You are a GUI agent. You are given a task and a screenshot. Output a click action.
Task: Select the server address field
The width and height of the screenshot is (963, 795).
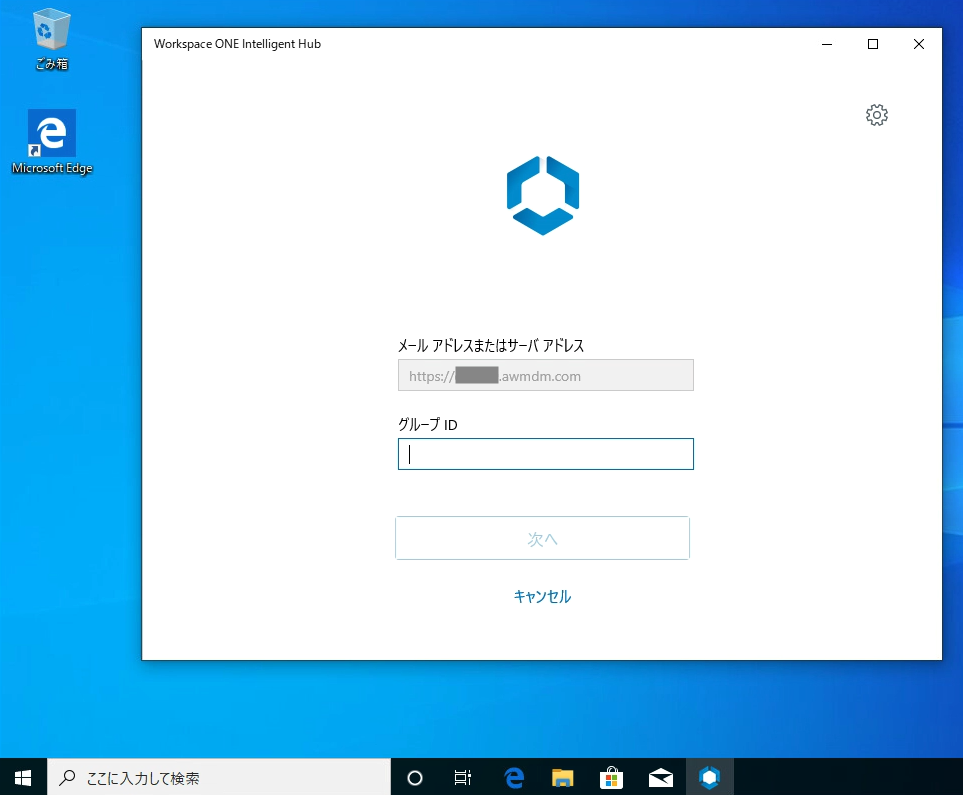(545, 375)
